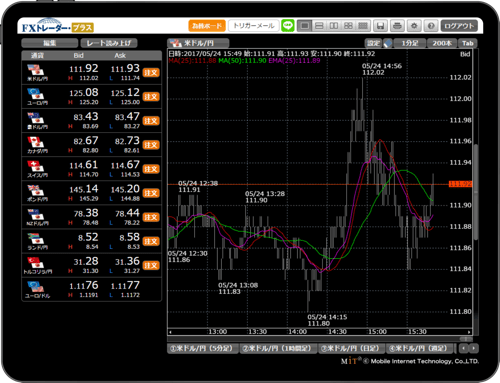The height and width of the screenshot is (383, 500).
Task: Click the chart tabs scroll-right arrow
Action: click(474, 348)
